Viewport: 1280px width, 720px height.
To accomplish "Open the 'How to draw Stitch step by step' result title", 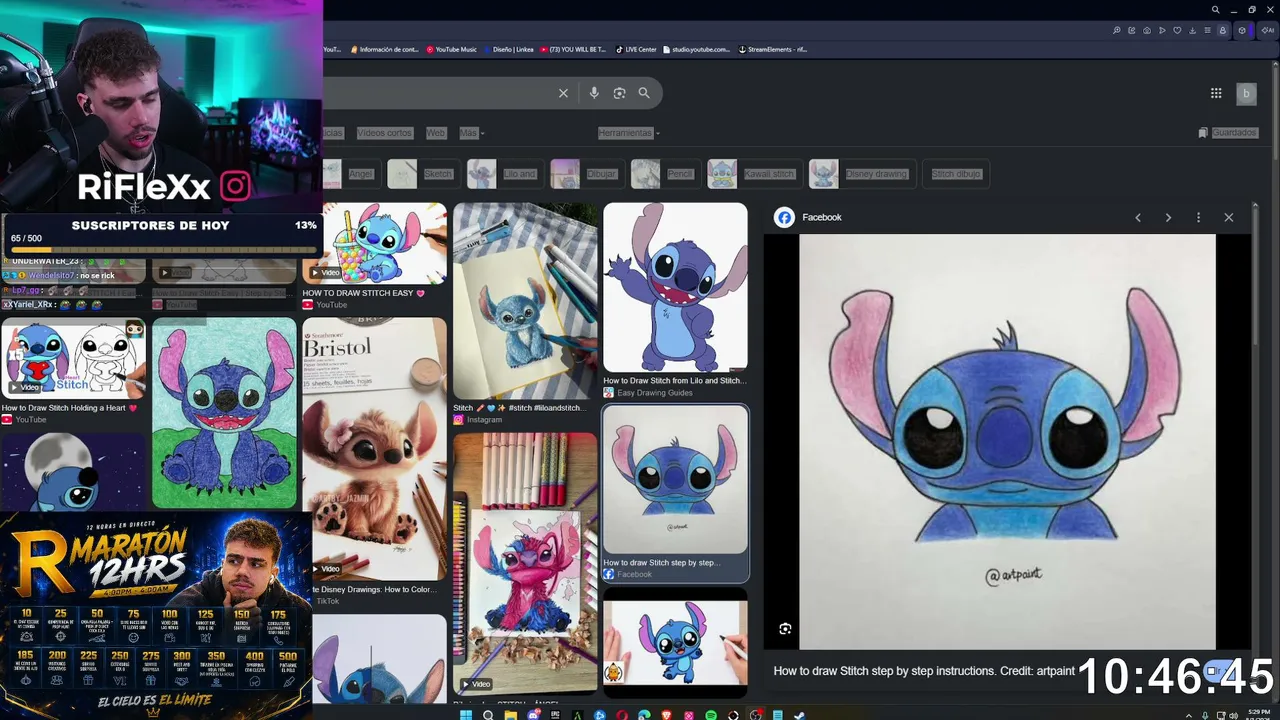I will coord(662,563).
